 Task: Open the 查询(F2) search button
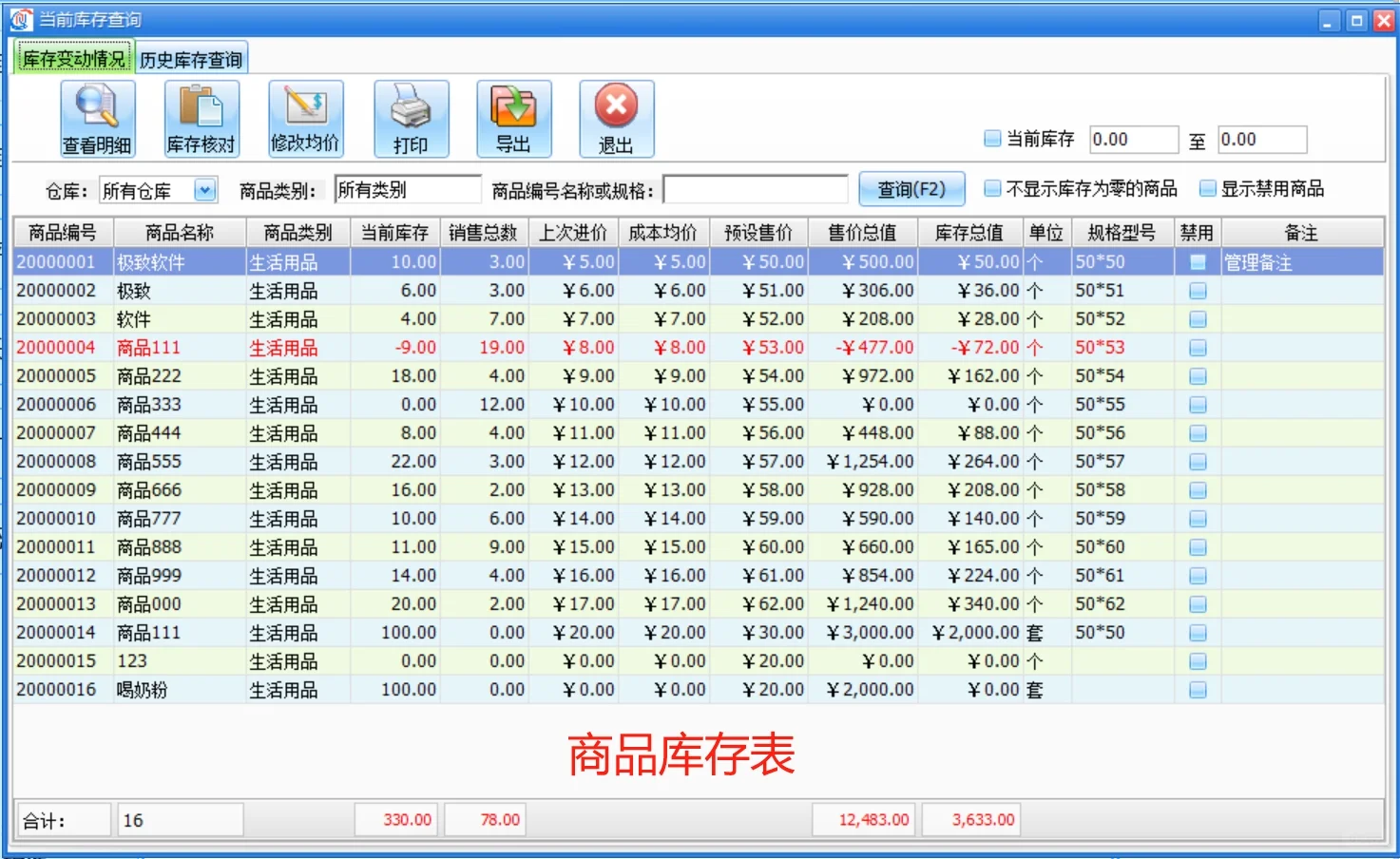(911, 189)
